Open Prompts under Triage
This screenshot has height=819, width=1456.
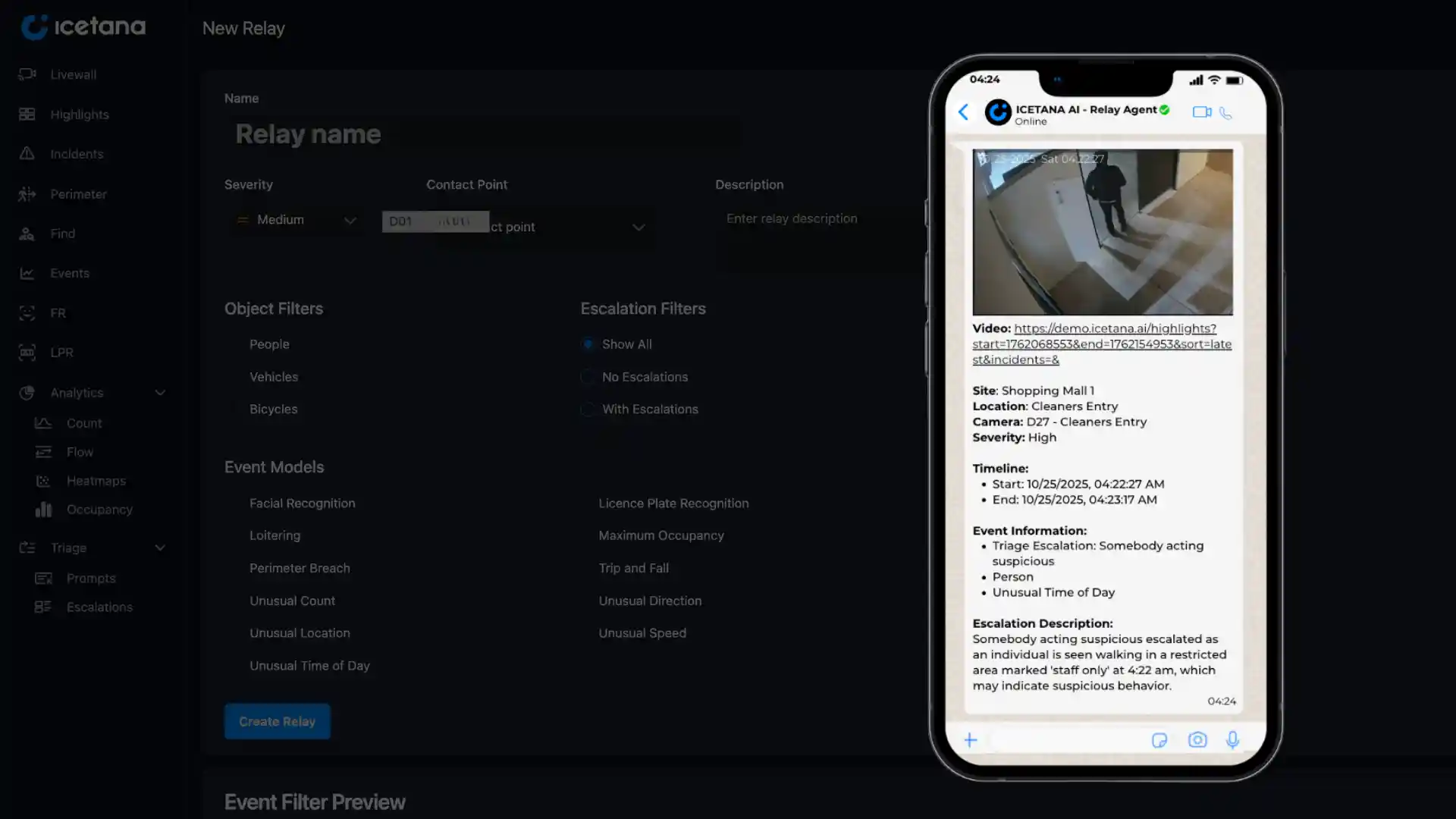click(x=91, y=578)
